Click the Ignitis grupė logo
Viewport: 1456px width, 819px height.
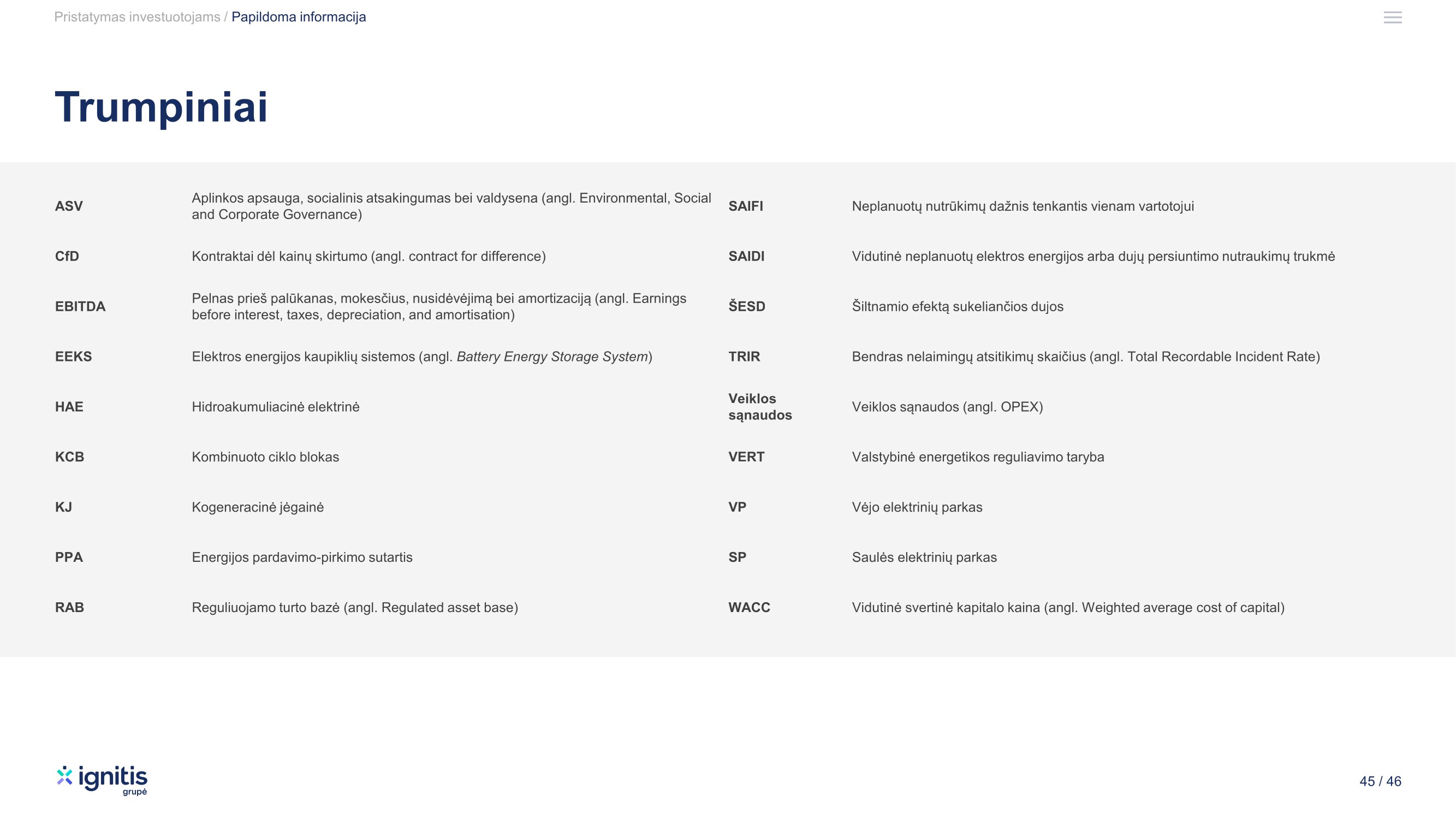(102, 780)
